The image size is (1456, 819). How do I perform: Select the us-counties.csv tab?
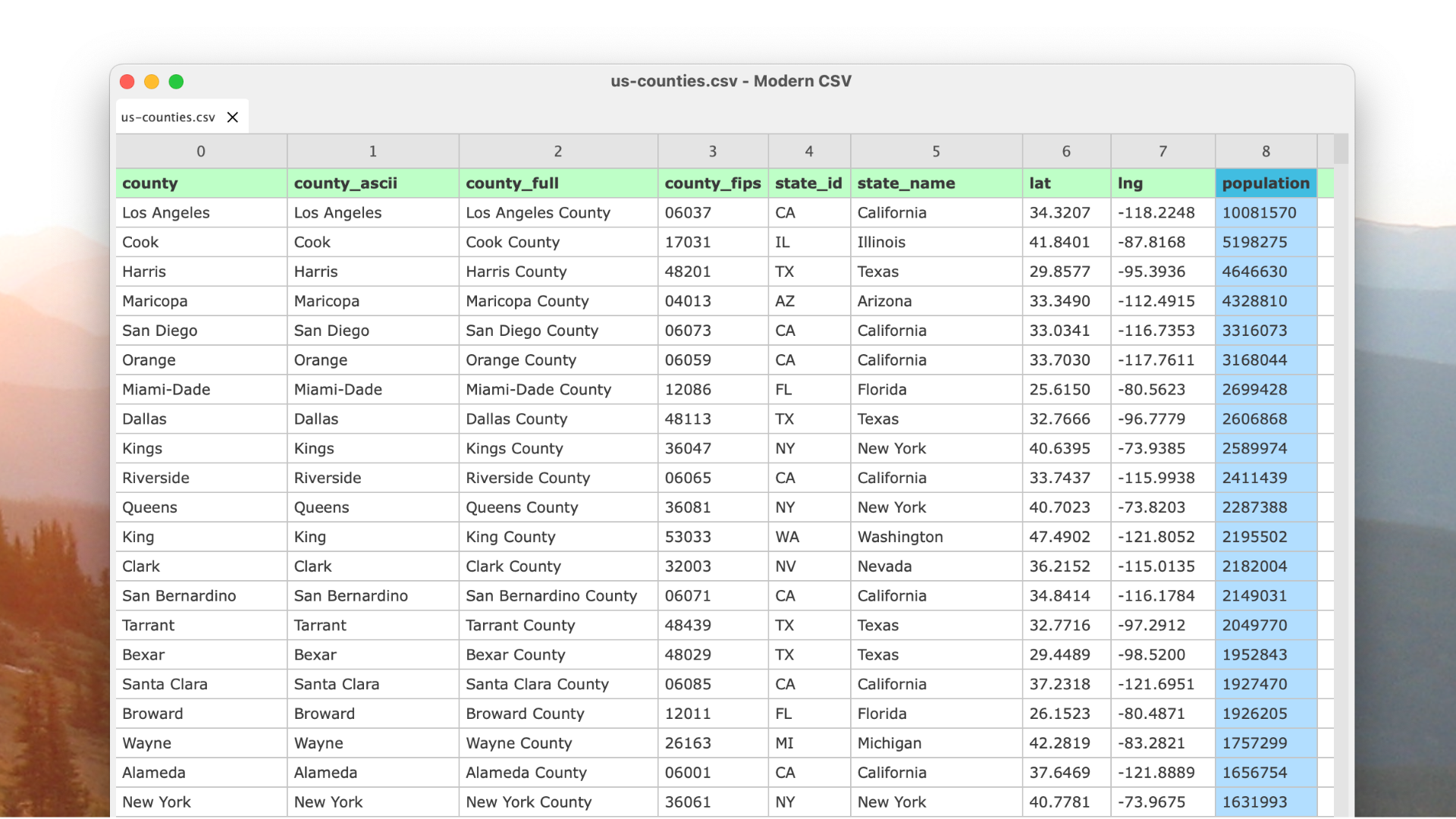[167, 117]
